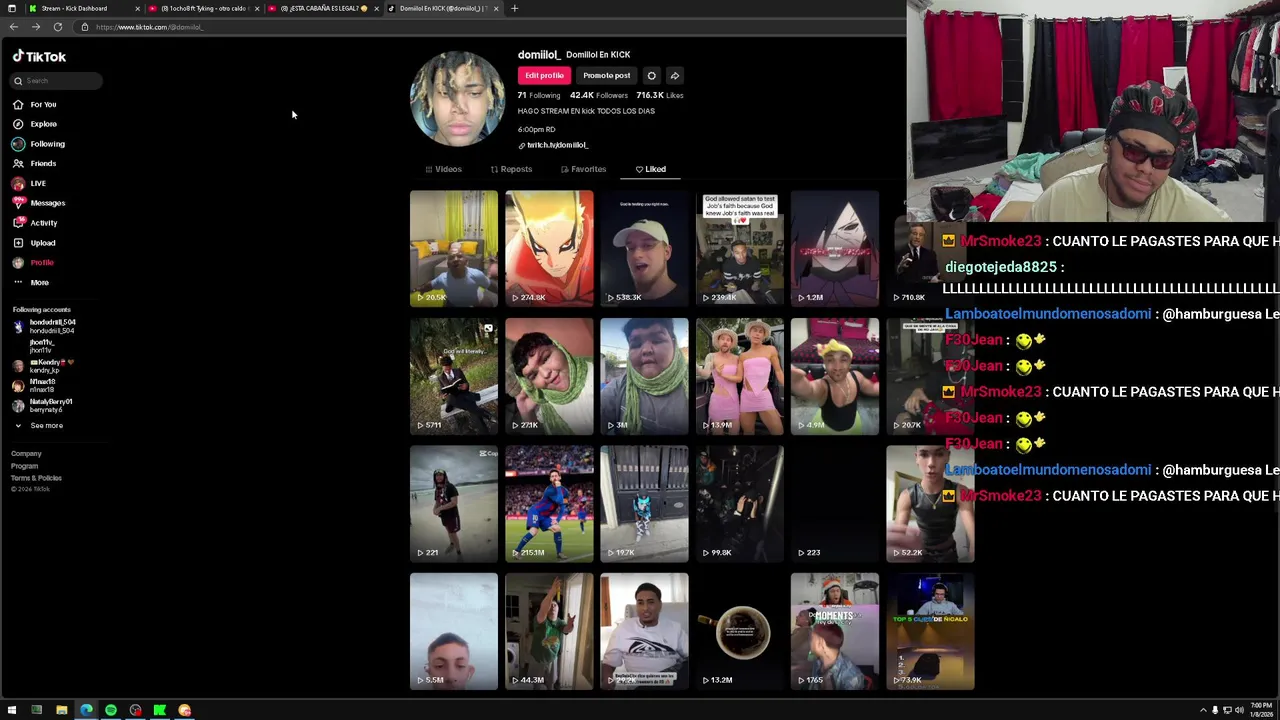Switch to the Videos tab
This screenshot has width=1280, height=720.
coord(443,169)
